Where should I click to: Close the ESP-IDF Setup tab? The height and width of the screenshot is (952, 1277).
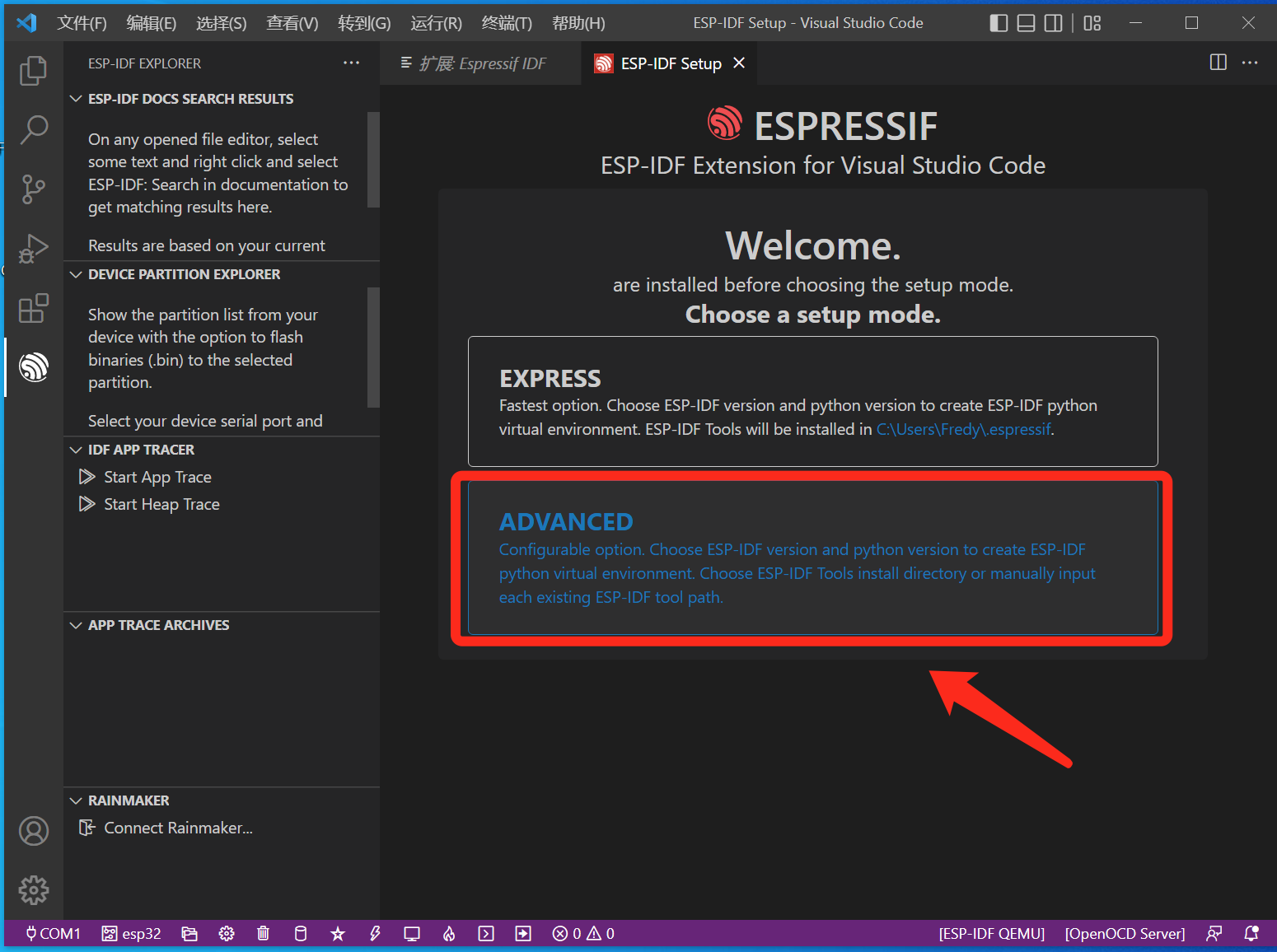(739, 63)
